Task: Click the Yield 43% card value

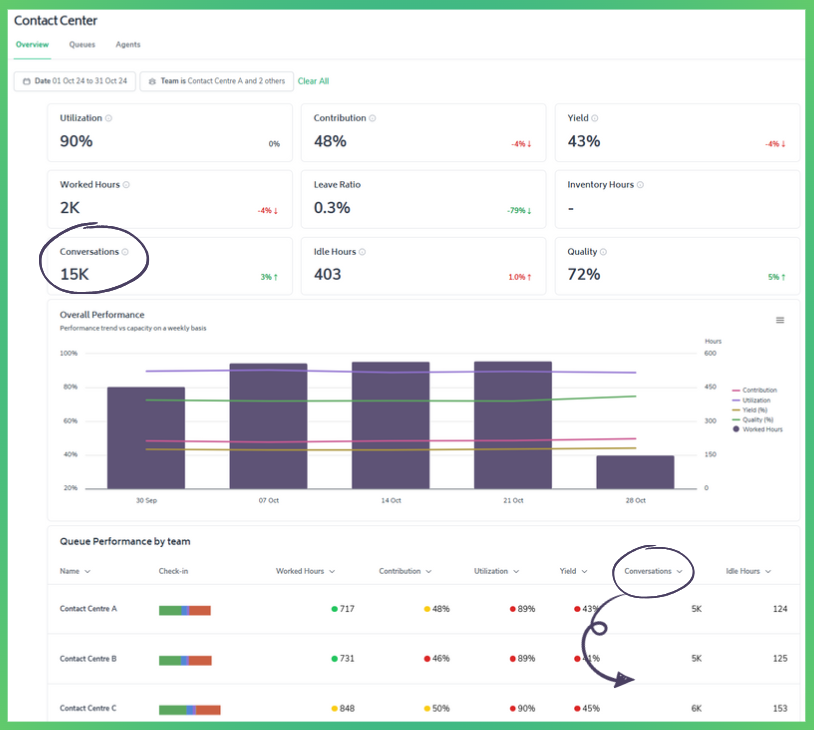Action: tap(584, 141)
